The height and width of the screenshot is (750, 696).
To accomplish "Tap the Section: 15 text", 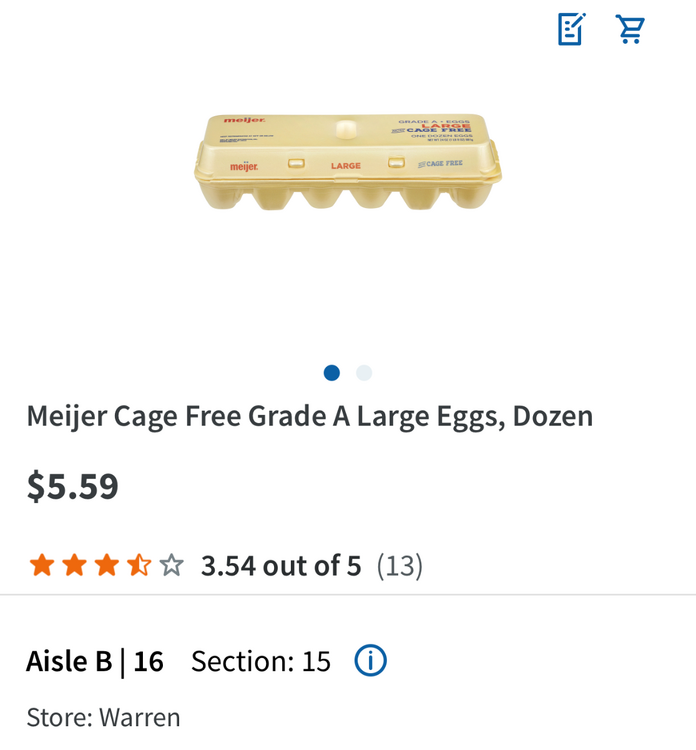I will coord(260,661).
